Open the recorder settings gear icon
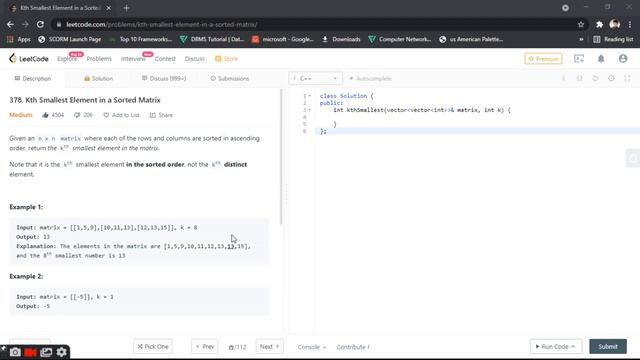640x360 pixels. (62, 352)
